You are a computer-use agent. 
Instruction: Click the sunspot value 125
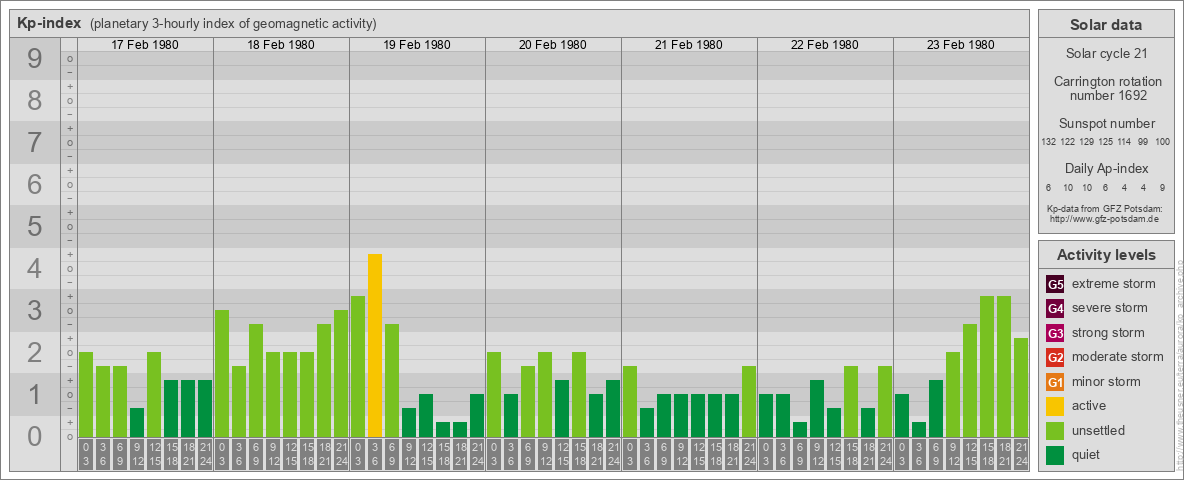(x=1105, y=142)
